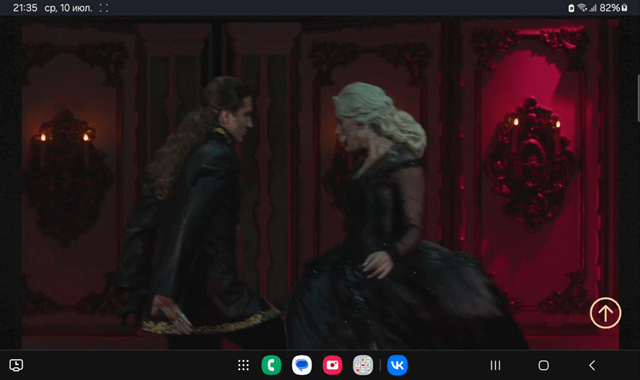Image resolution: width=640 pixels, height=380 pixels.
Task: Tap the Home navigation button
Action: tap(543, 365)
